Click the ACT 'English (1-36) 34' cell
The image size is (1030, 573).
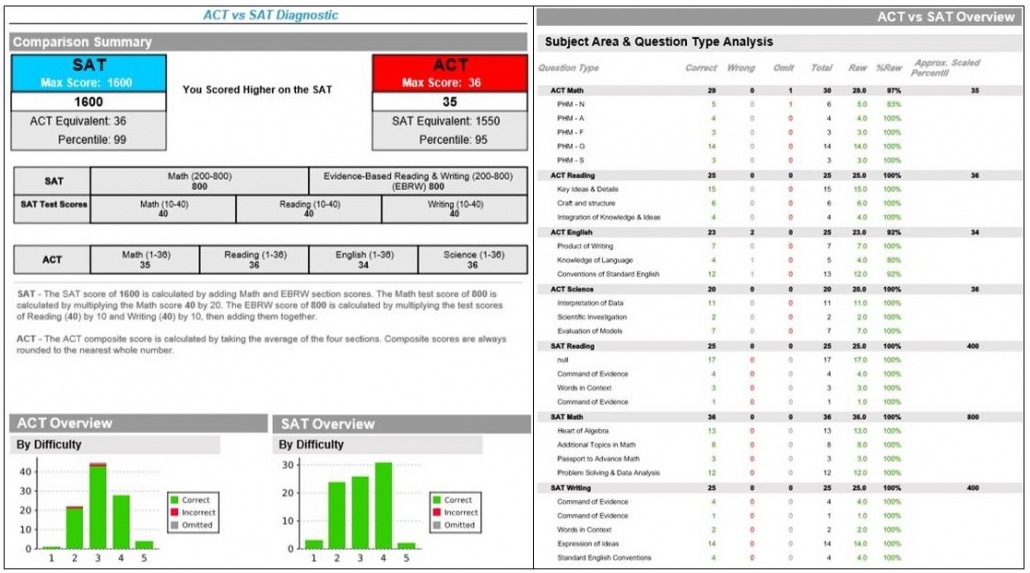tap(363, 260)
